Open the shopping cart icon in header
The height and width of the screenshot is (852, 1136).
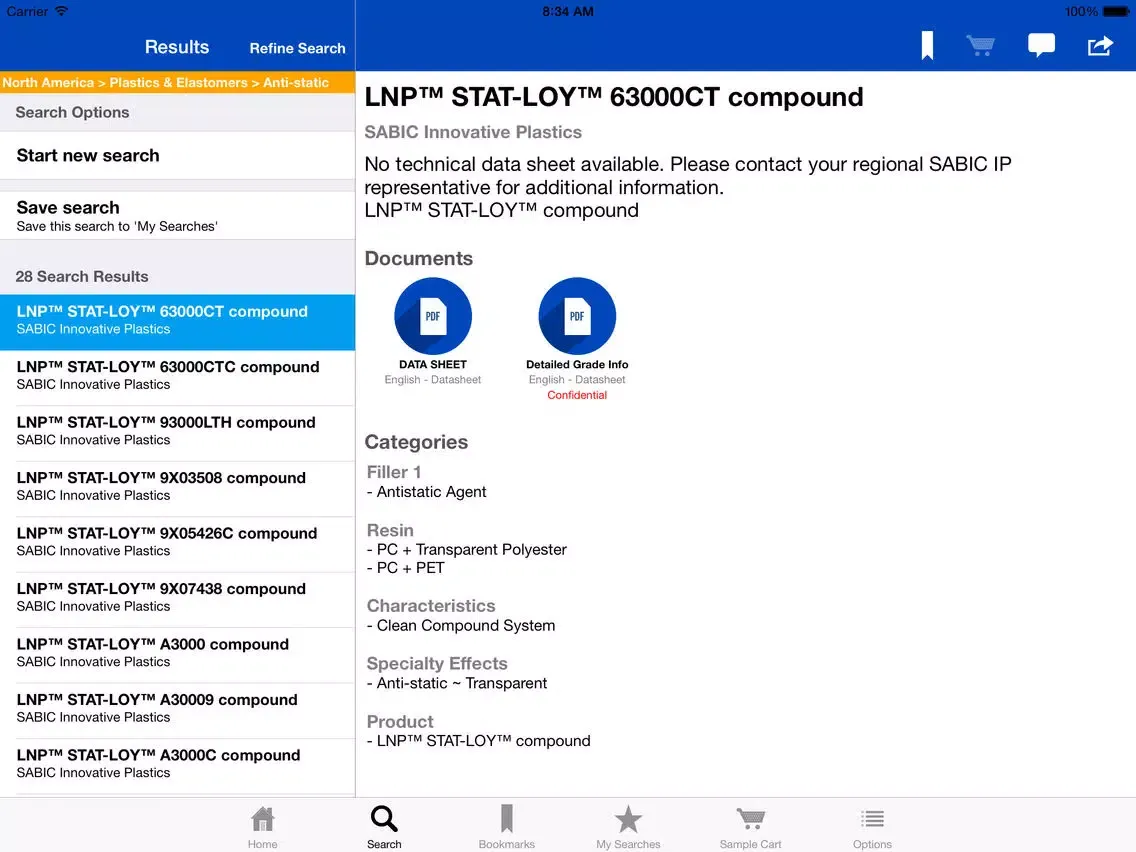pos(980,46)
